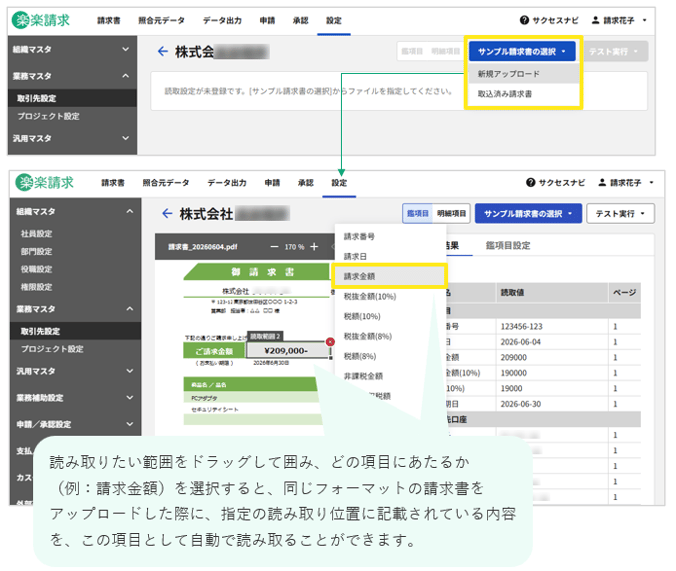Open 請求花子 user menu in the second screenshot
The image size is (676, 571).
626,183
